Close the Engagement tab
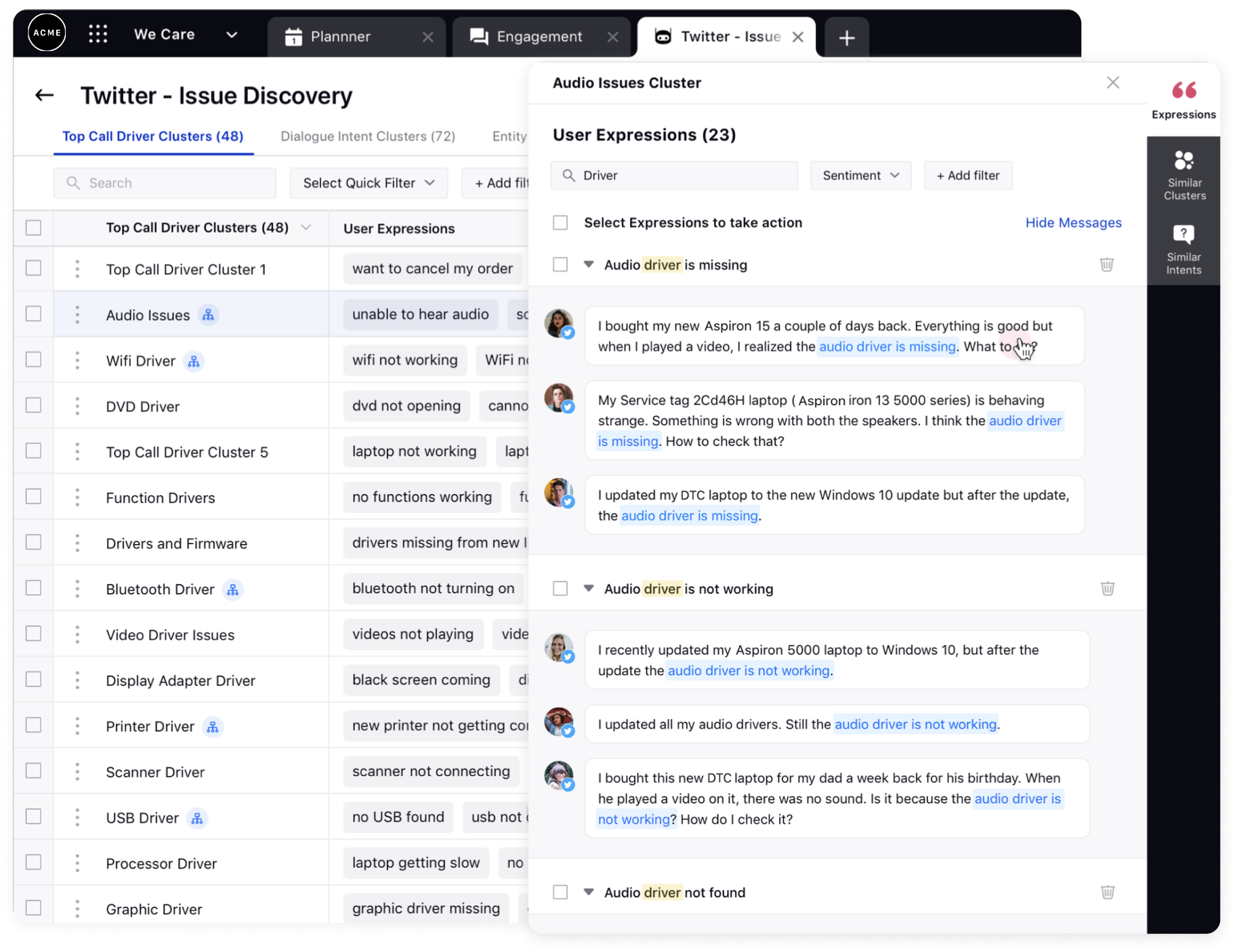Viewport: 1235px width, 952px height. click(612, 37)
